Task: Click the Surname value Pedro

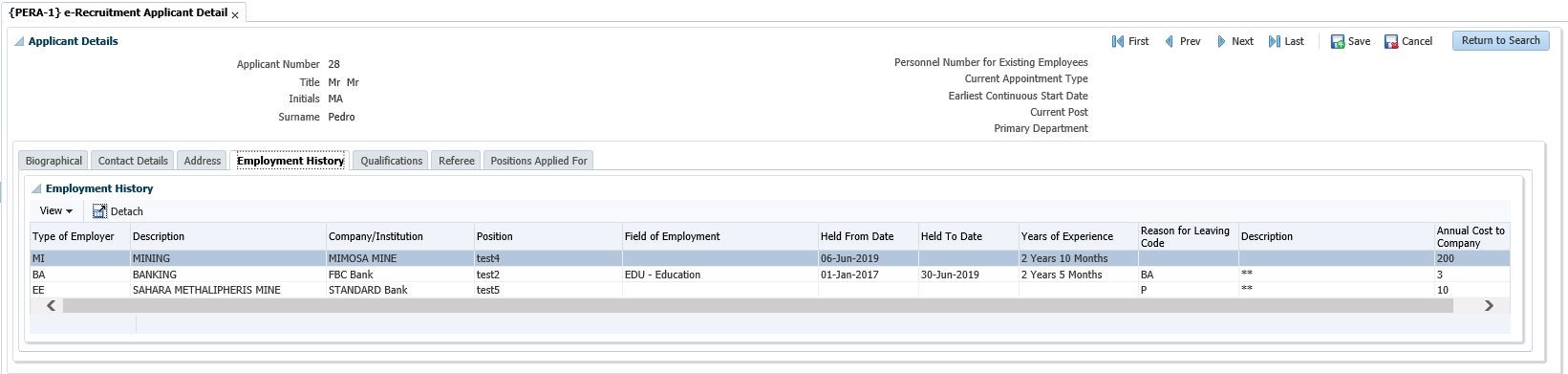Action: tap(341, 117)
